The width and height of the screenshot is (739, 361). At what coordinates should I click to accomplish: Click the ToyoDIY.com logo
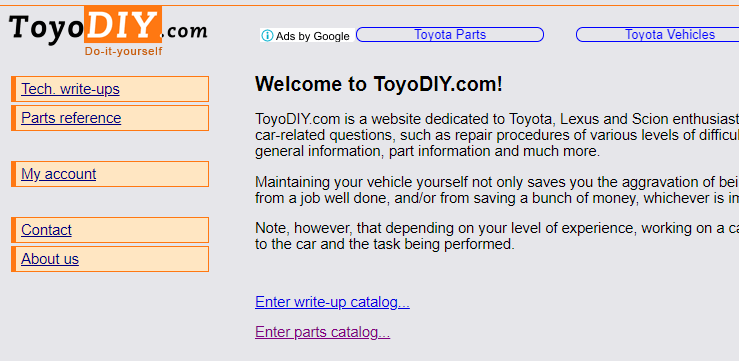pos(108,31)
